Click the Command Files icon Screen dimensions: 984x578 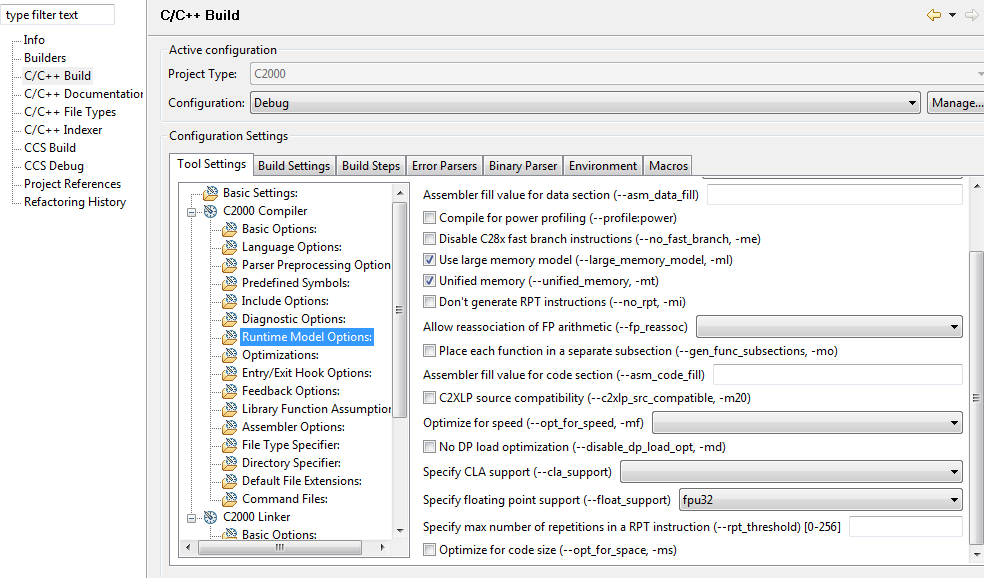click(230, 499)
